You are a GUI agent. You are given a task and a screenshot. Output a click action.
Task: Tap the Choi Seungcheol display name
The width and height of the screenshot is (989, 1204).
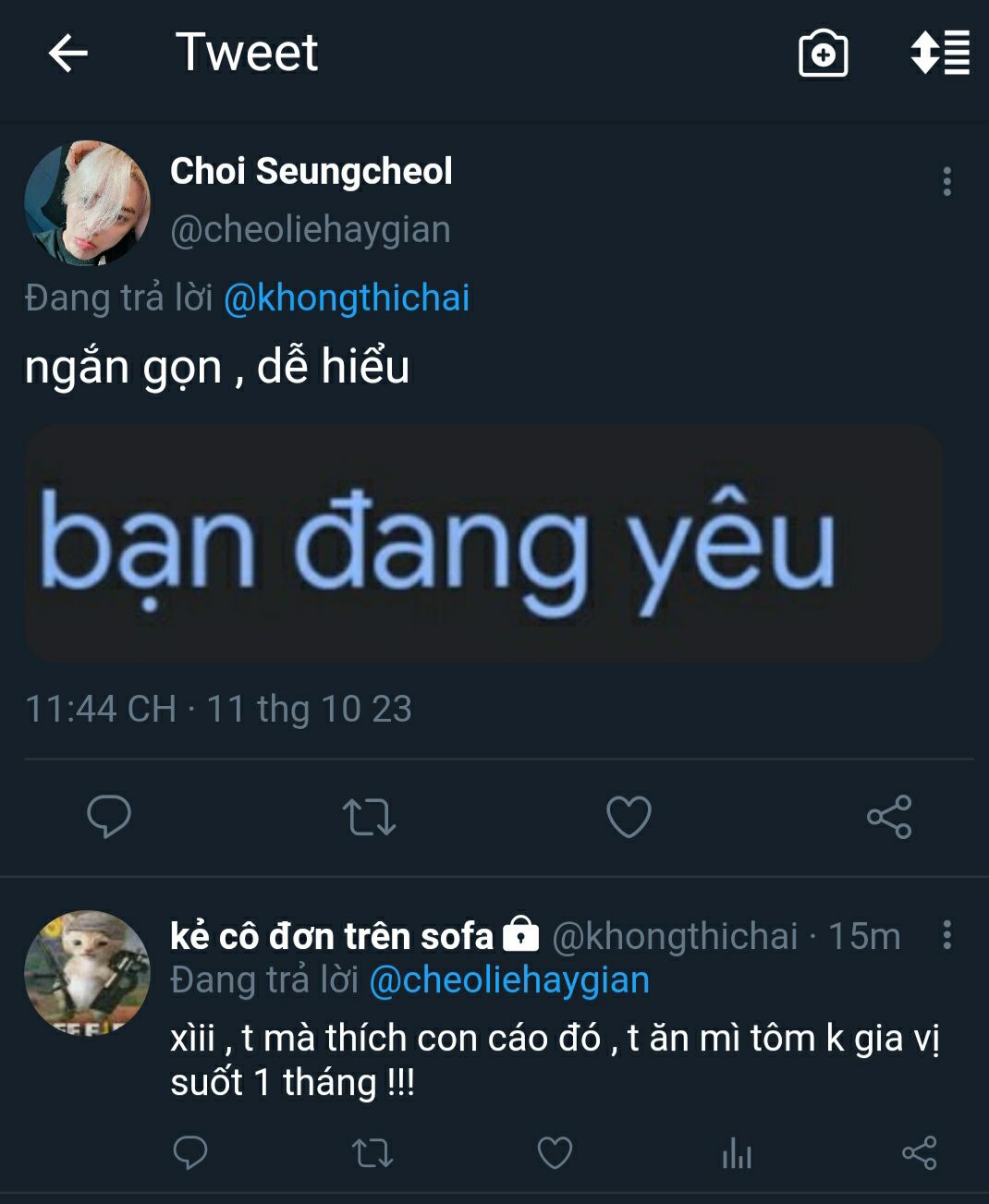[x=311, y=172]
